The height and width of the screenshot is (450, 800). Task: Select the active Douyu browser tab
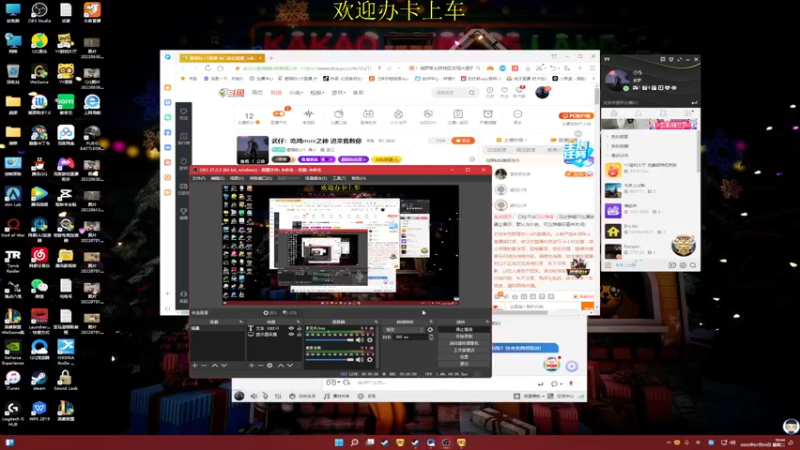point(222,58)
